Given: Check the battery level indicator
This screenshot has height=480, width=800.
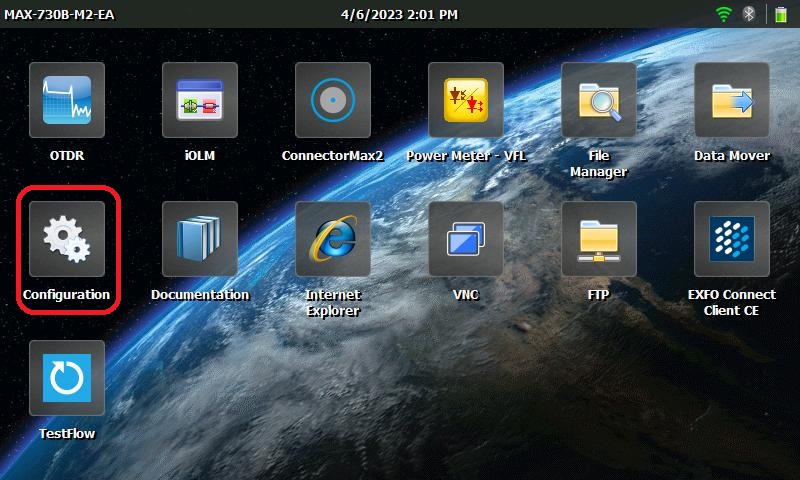Looking at the screenshot, I should coord(780,14).
